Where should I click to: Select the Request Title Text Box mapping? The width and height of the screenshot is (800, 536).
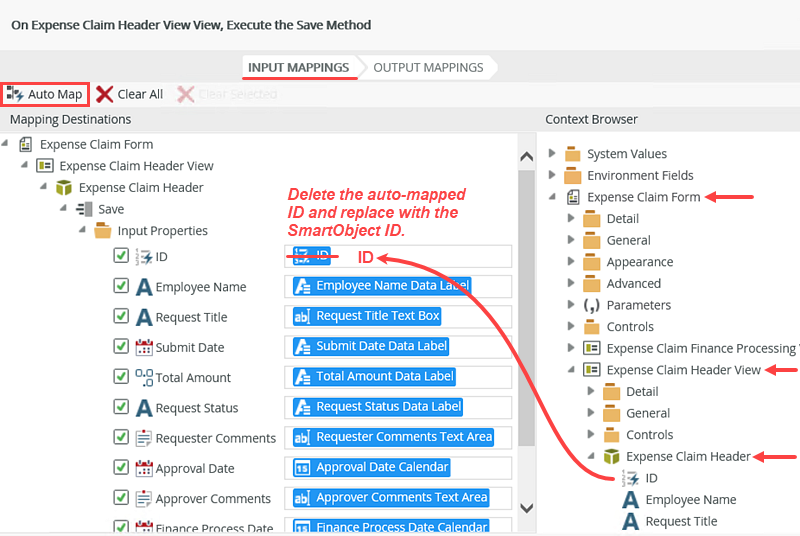point(367,316)
